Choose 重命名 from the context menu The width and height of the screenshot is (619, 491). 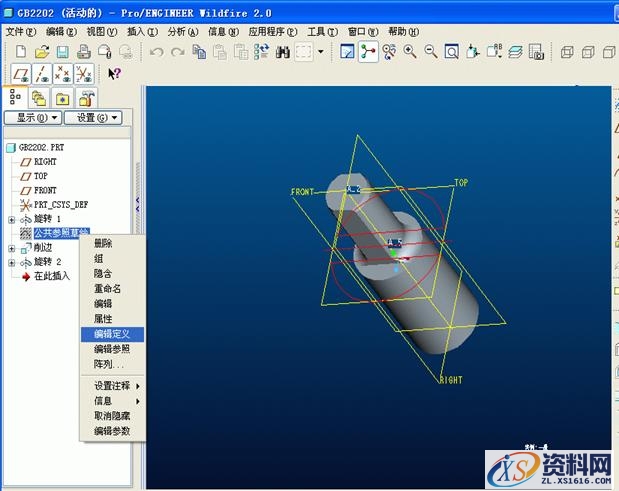tap(113, 289)
